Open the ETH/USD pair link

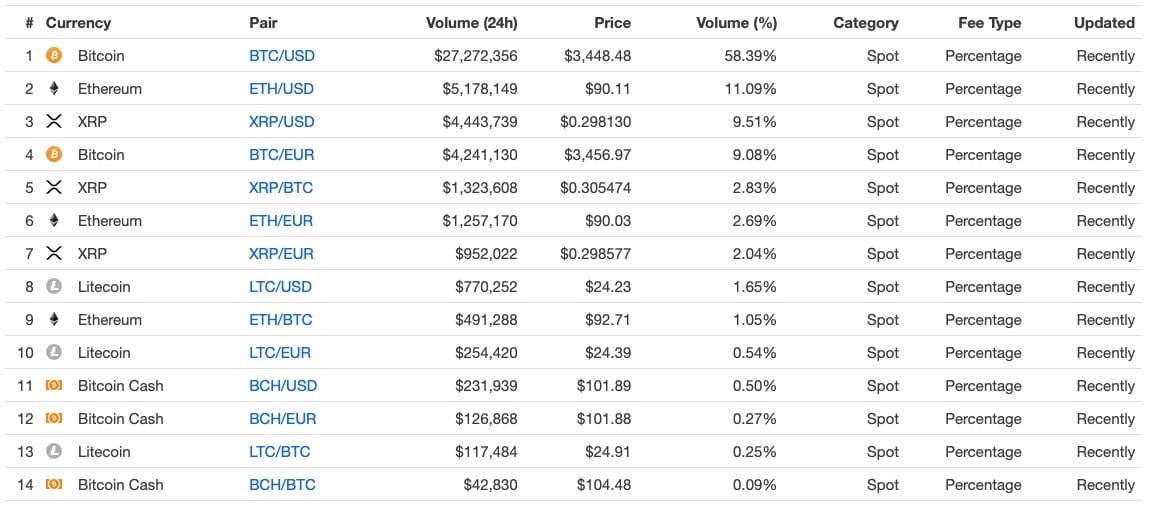[x=281, y=89]
